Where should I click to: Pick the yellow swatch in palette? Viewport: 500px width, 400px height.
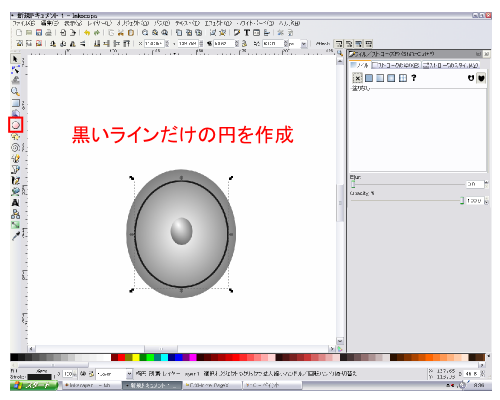coord(136,358)
